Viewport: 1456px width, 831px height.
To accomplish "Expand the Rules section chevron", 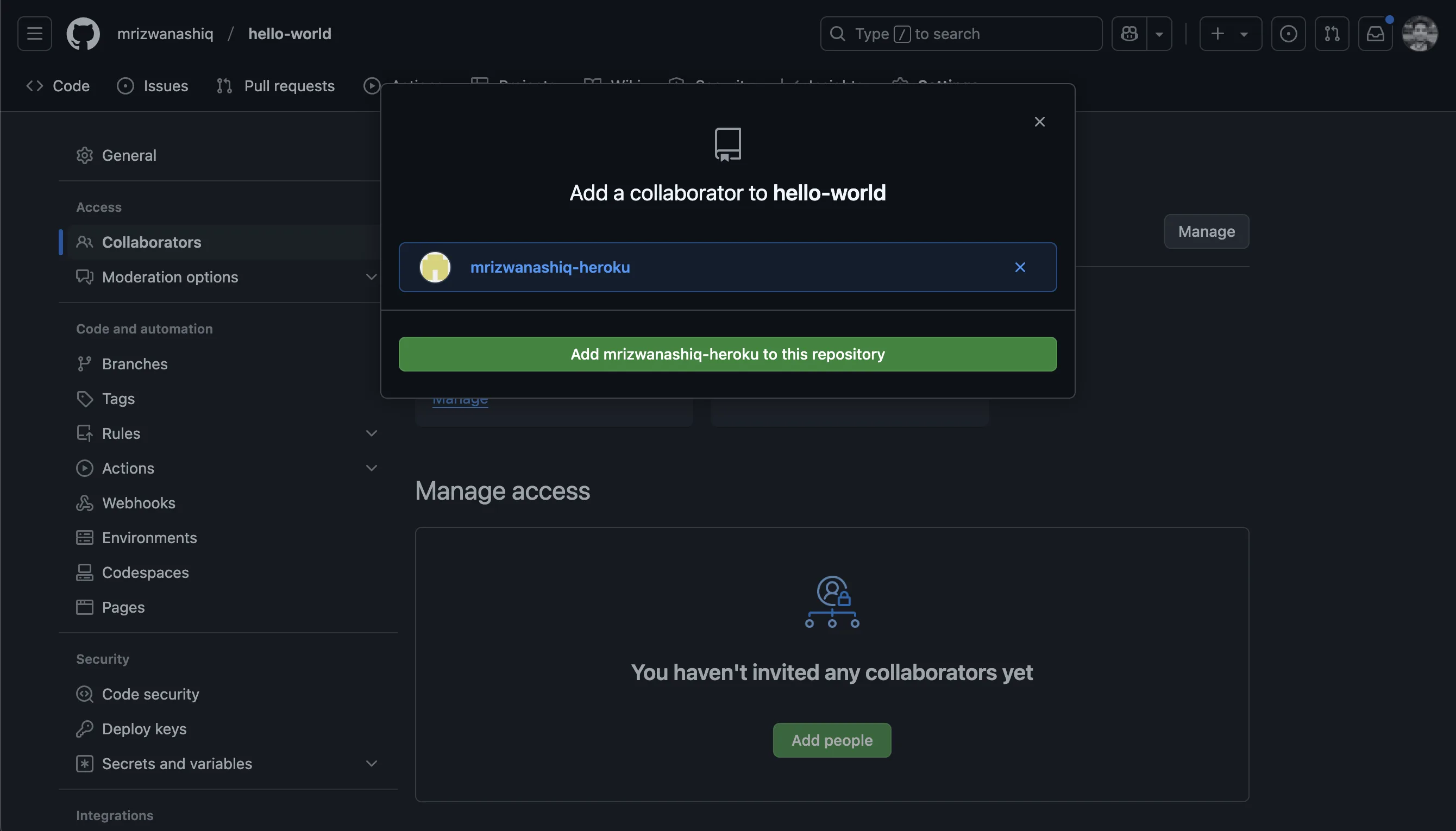I will (371, 433).
